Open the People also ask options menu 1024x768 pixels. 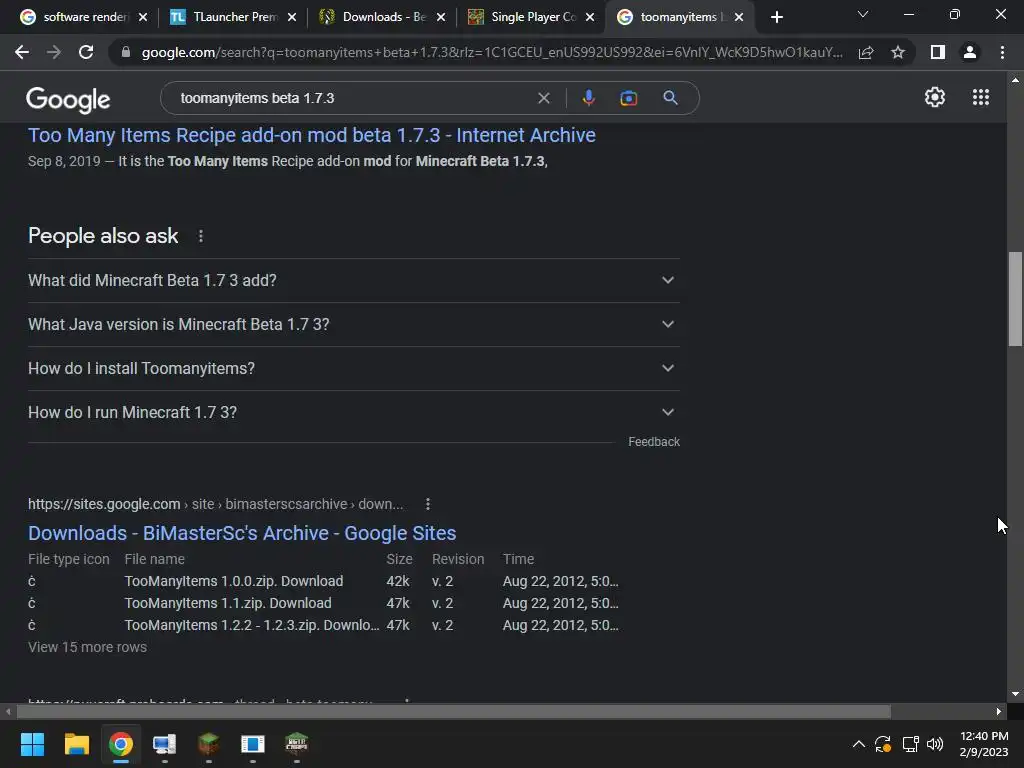(200, 236)
